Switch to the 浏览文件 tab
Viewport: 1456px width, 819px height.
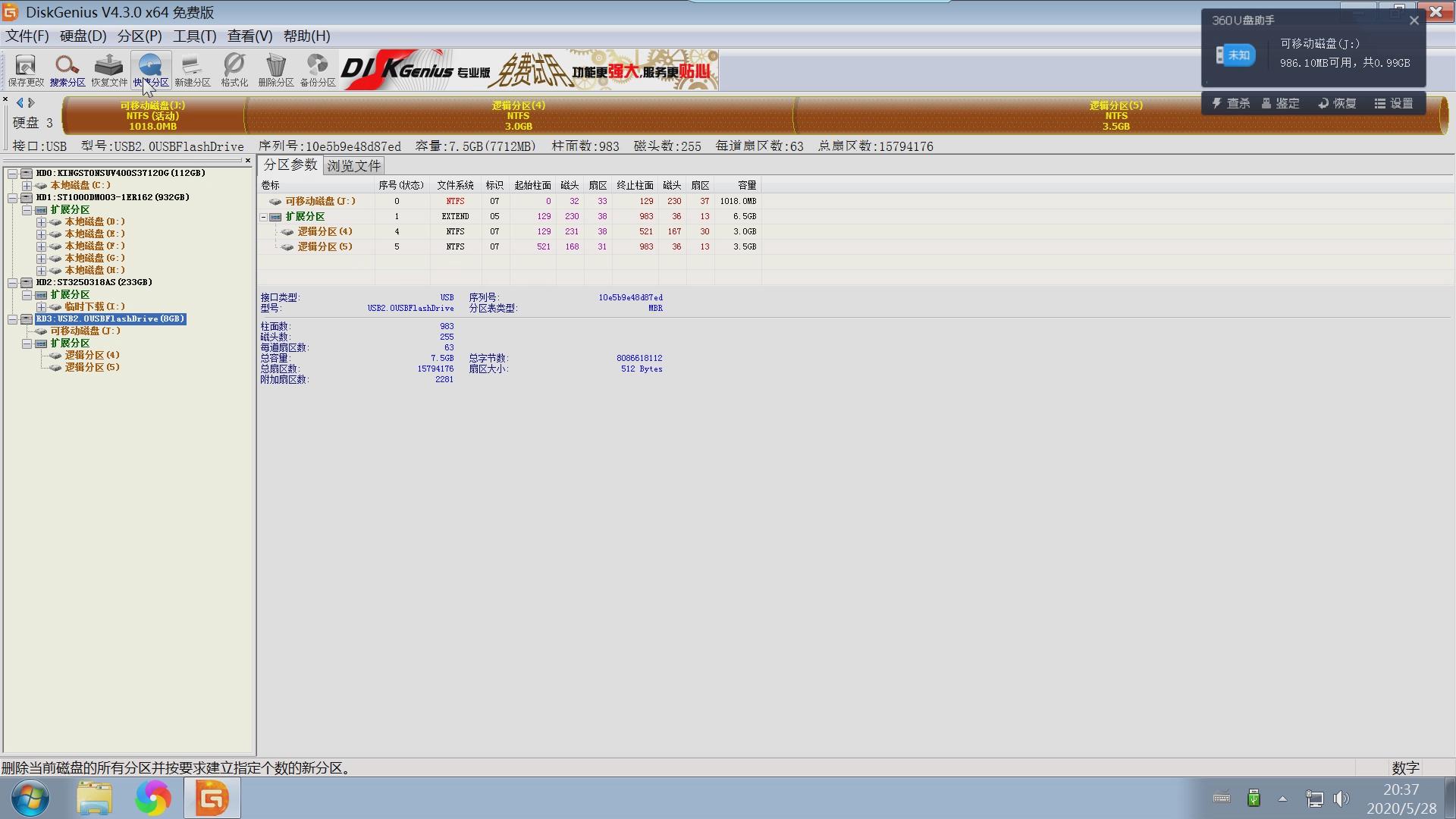pyautogui.click(x=353, y=165)
